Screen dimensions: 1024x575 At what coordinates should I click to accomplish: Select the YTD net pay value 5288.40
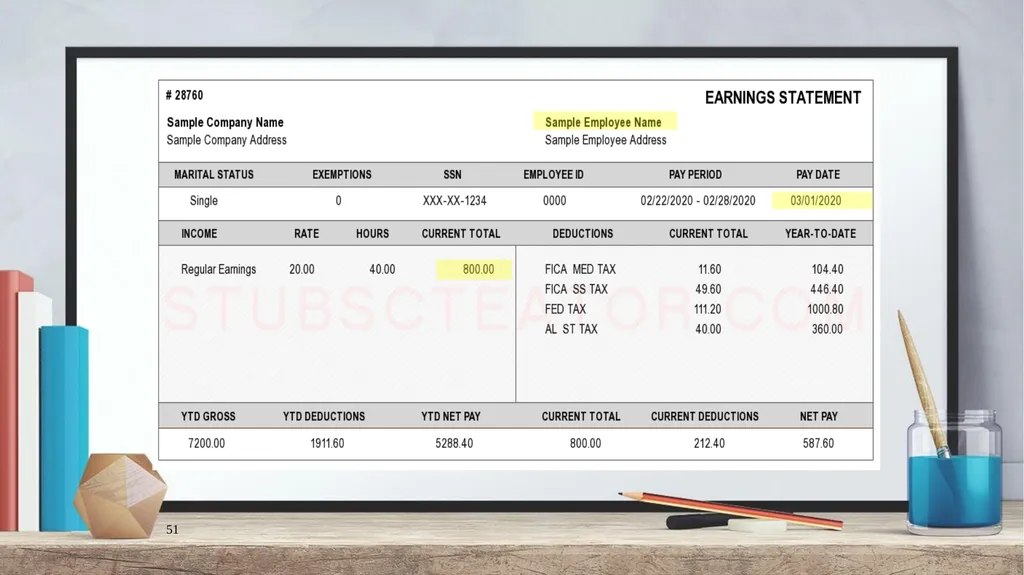point(454,443)
